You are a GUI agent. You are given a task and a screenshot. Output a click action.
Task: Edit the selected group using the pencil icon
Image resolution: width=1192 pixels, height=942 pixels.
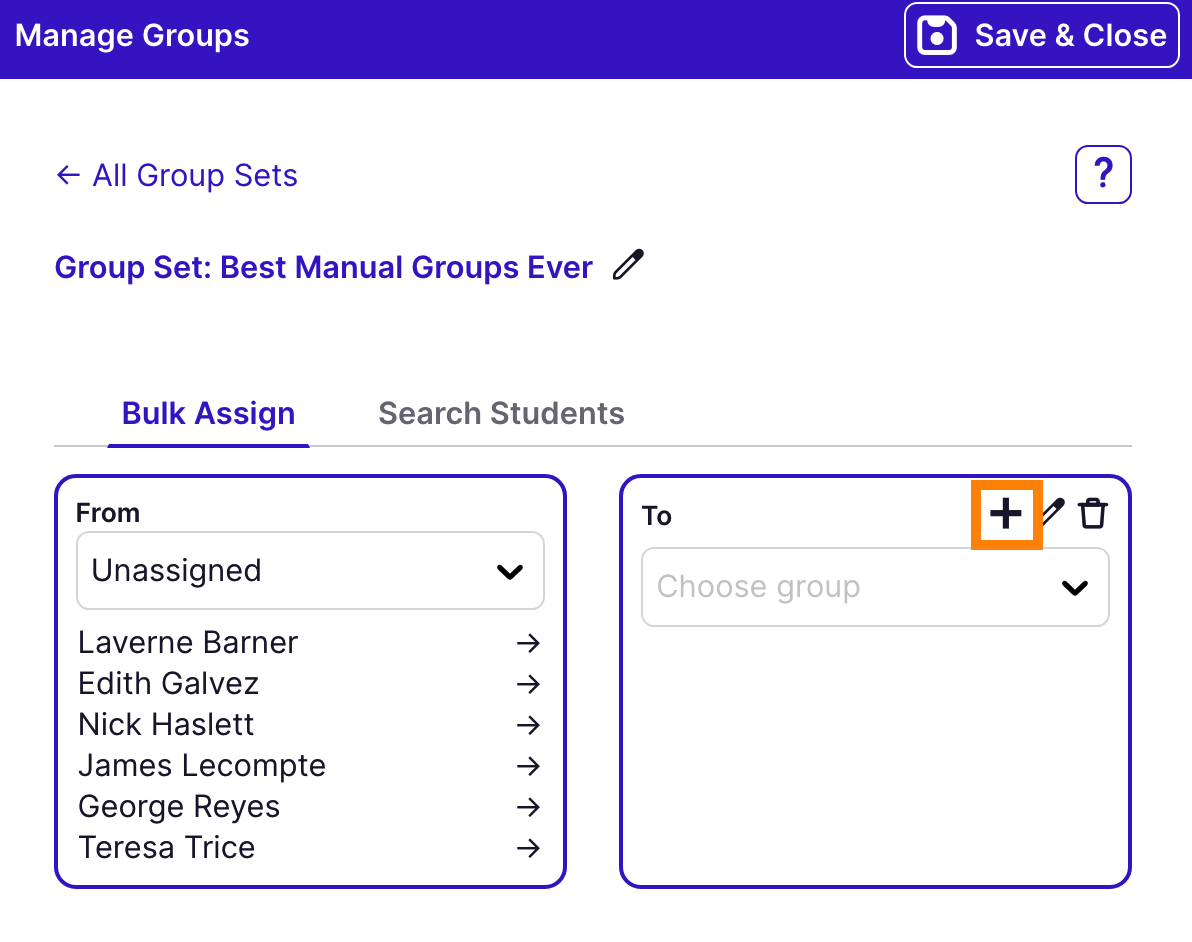coord(1050,514)
